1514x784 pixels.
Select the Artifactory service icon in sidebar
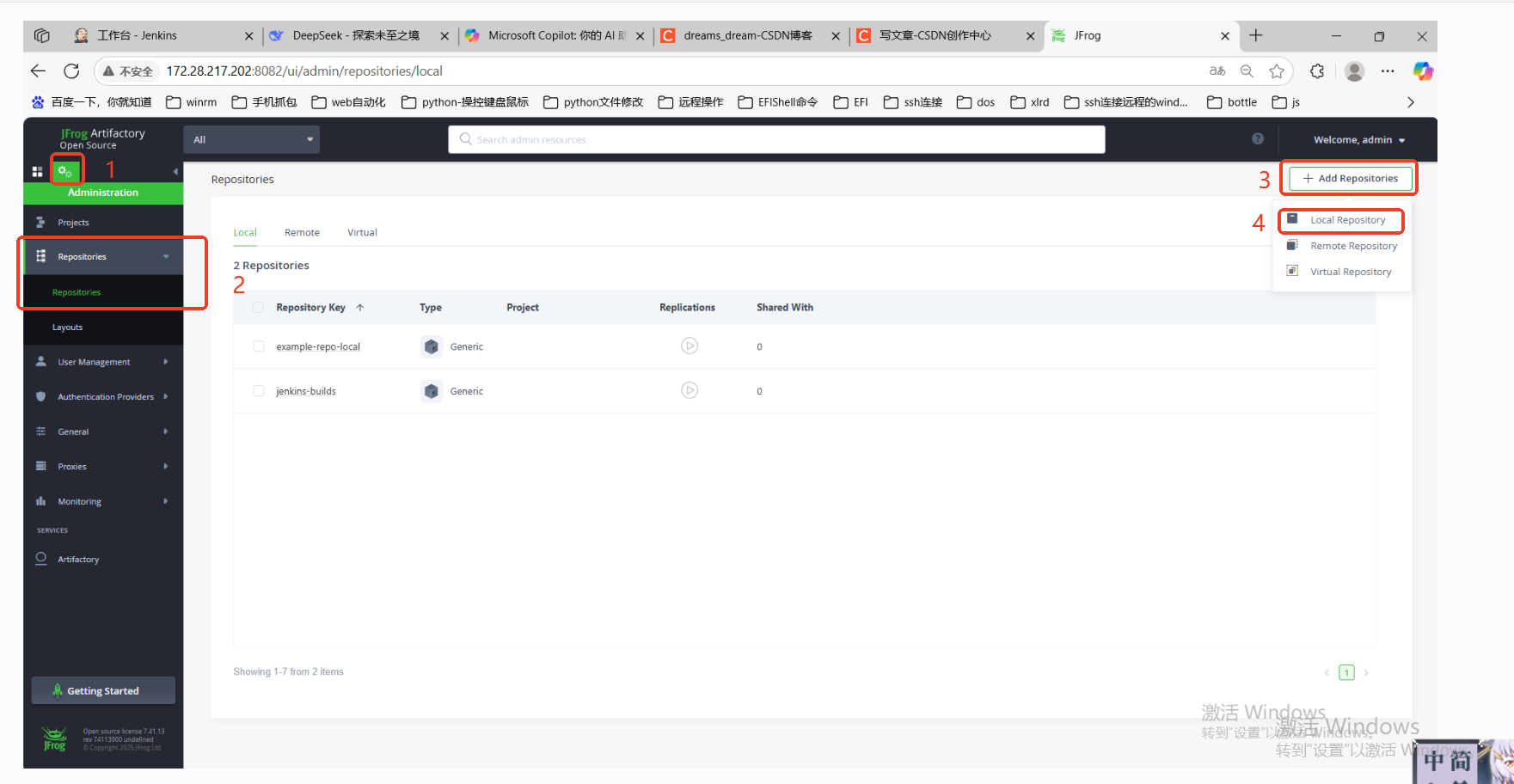(x=40, y=559)
